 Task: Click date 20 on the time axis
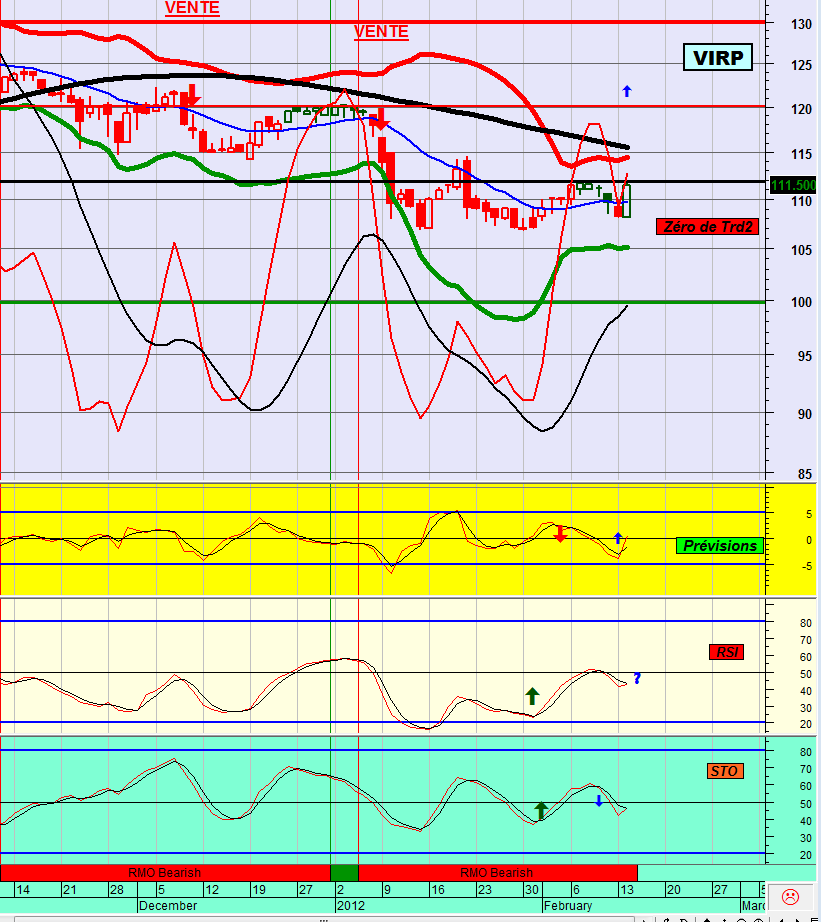click(673, 890)
